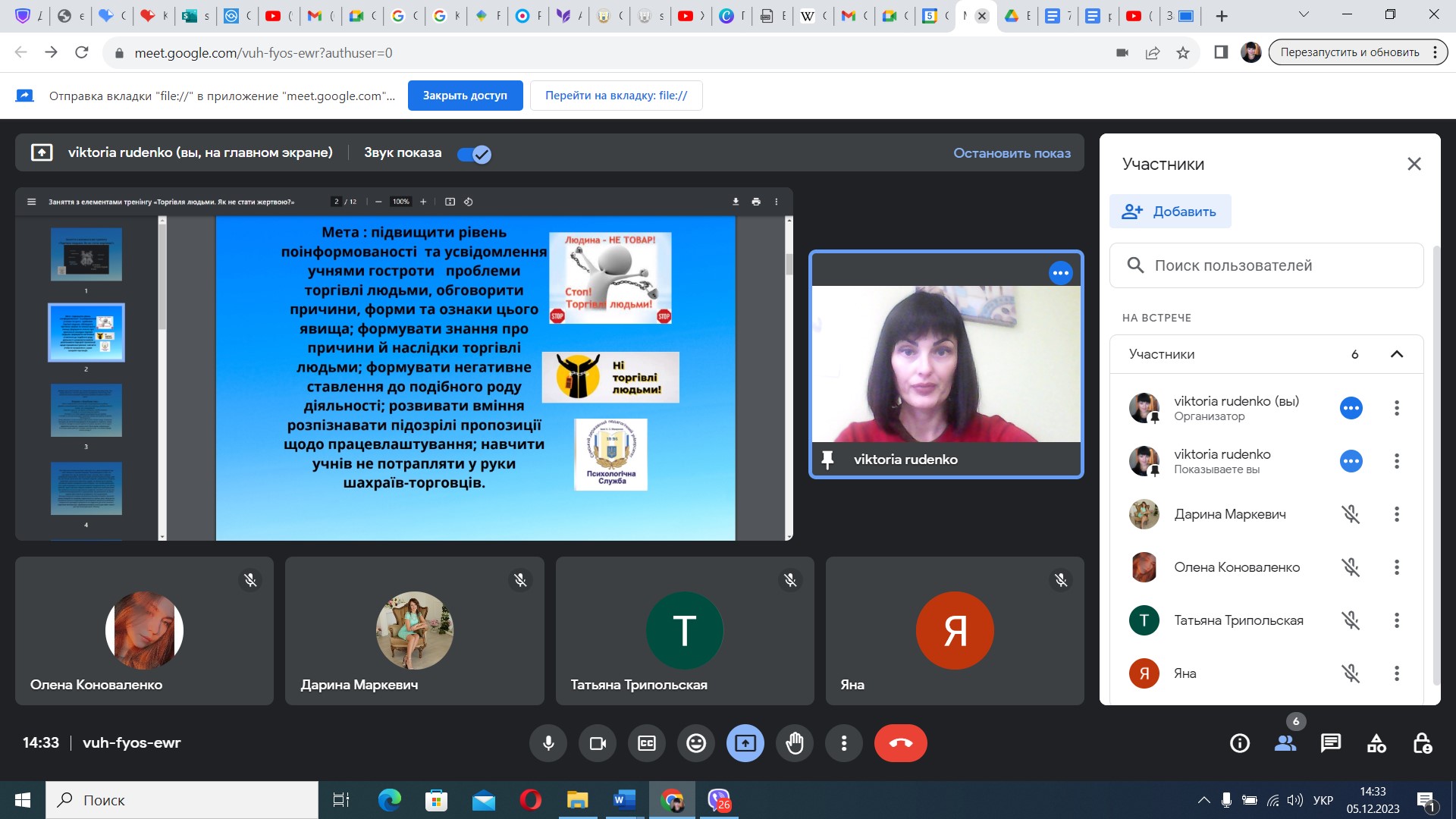This screenshot has width=1456, height=819.
Task: Click the Chrome reload button
Action: 82,52
